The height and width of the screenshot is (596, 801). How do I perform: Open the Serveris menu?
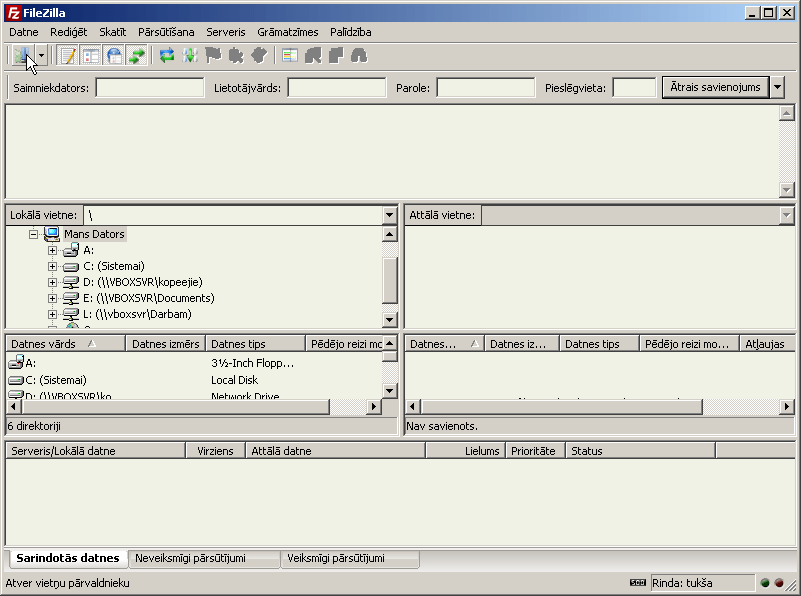[x=226, y=32]
